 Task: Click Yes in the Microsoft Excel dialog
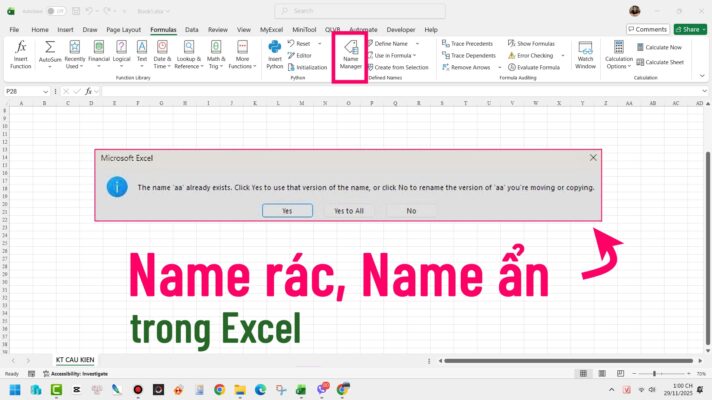[287, 211]
